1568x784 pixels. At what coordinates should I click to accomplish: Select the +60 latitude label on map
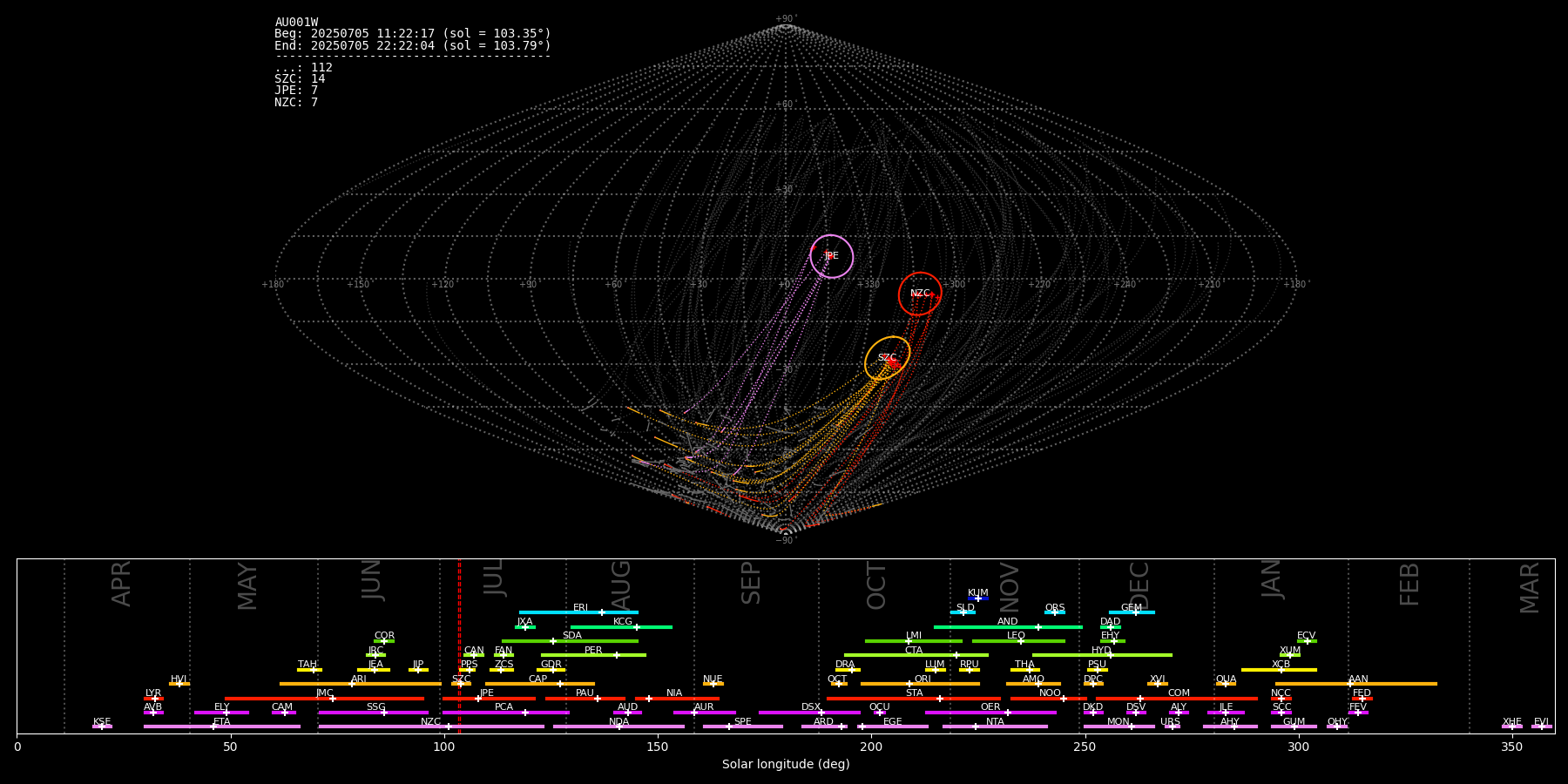tap(786, 105)
